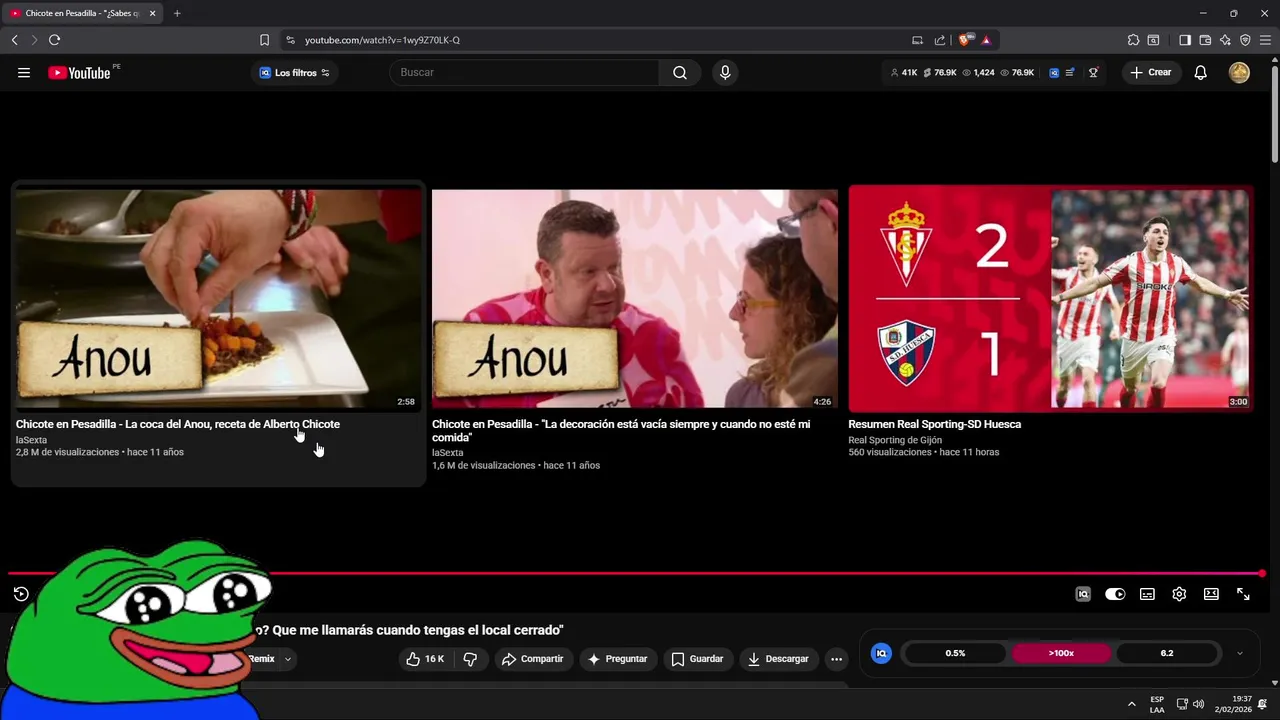The height and width of the screenshot is (720, 1280).
Task: Click the browser forward arrow
Action: coord(33,40)
